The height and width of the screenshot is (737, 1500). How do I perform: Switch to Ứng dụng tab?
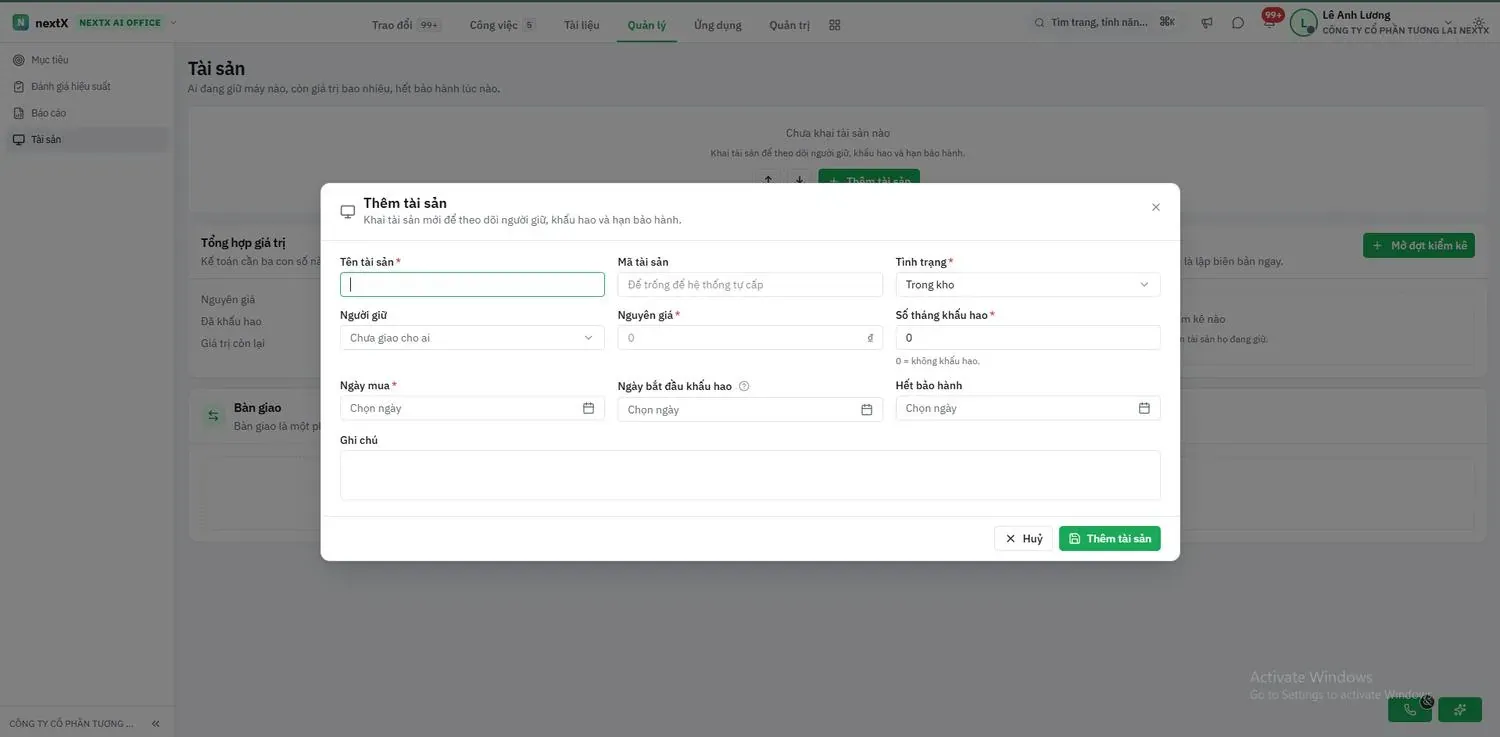[718, 25]
